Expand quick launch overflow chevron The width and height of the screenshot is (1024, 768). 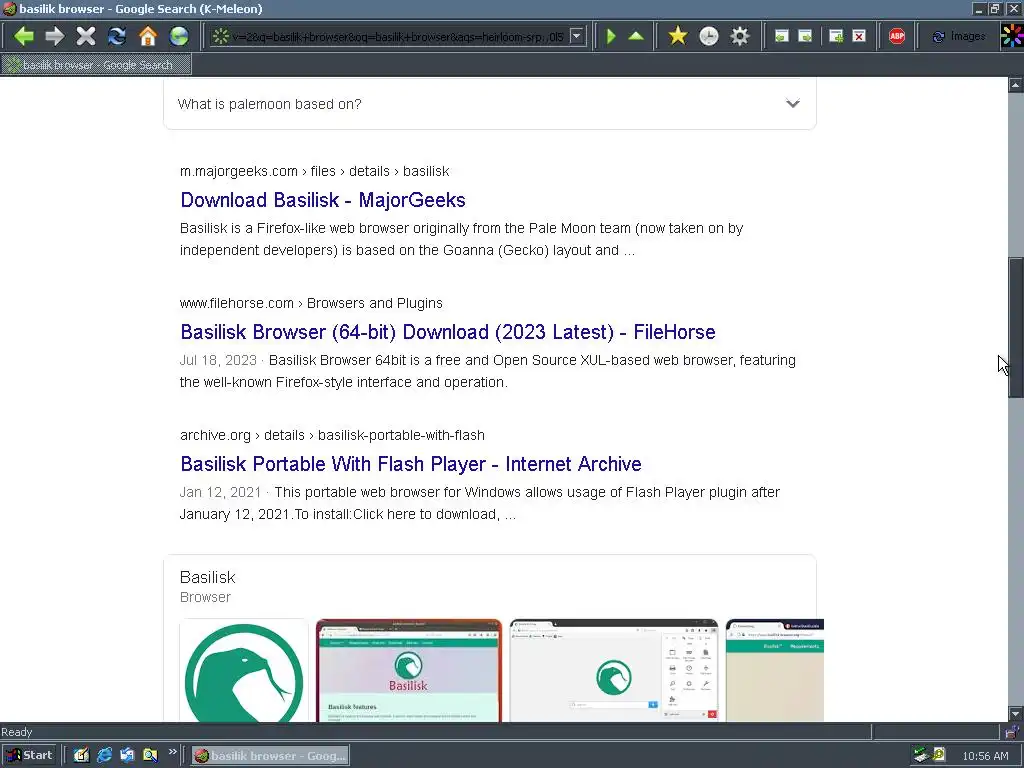coord(172,752)
